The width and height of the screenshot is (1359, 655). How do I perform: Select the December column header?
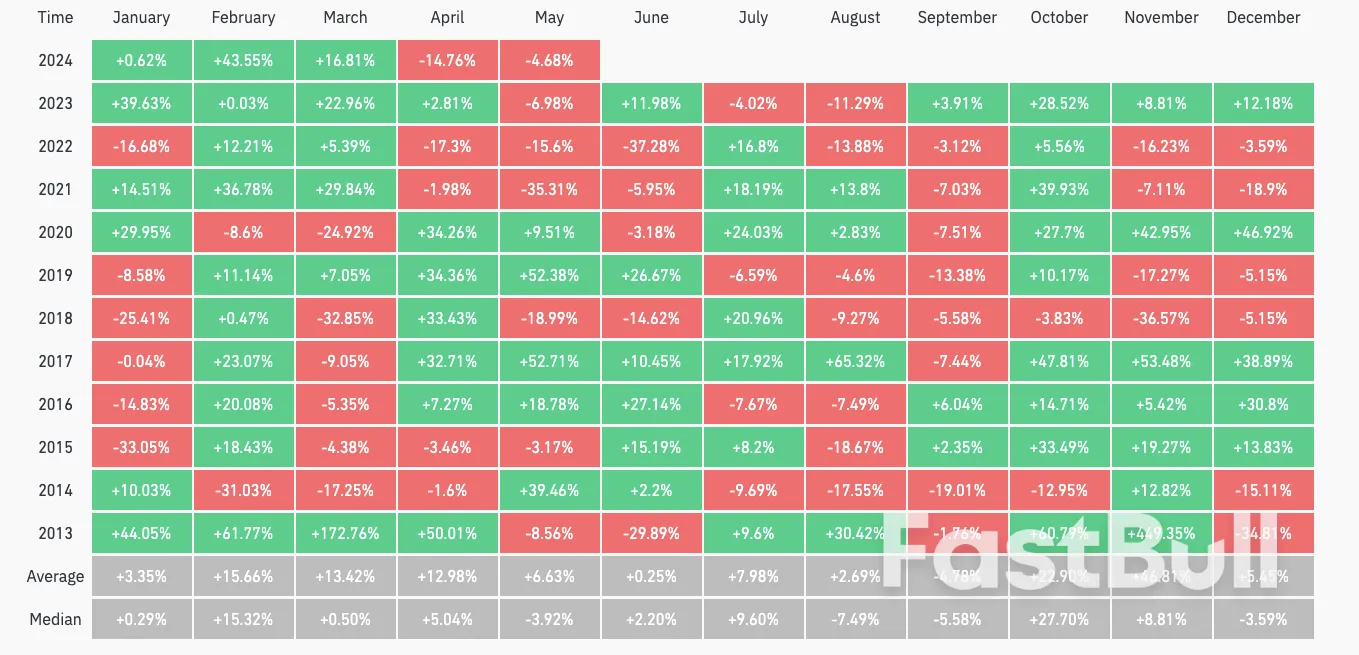1263,18
